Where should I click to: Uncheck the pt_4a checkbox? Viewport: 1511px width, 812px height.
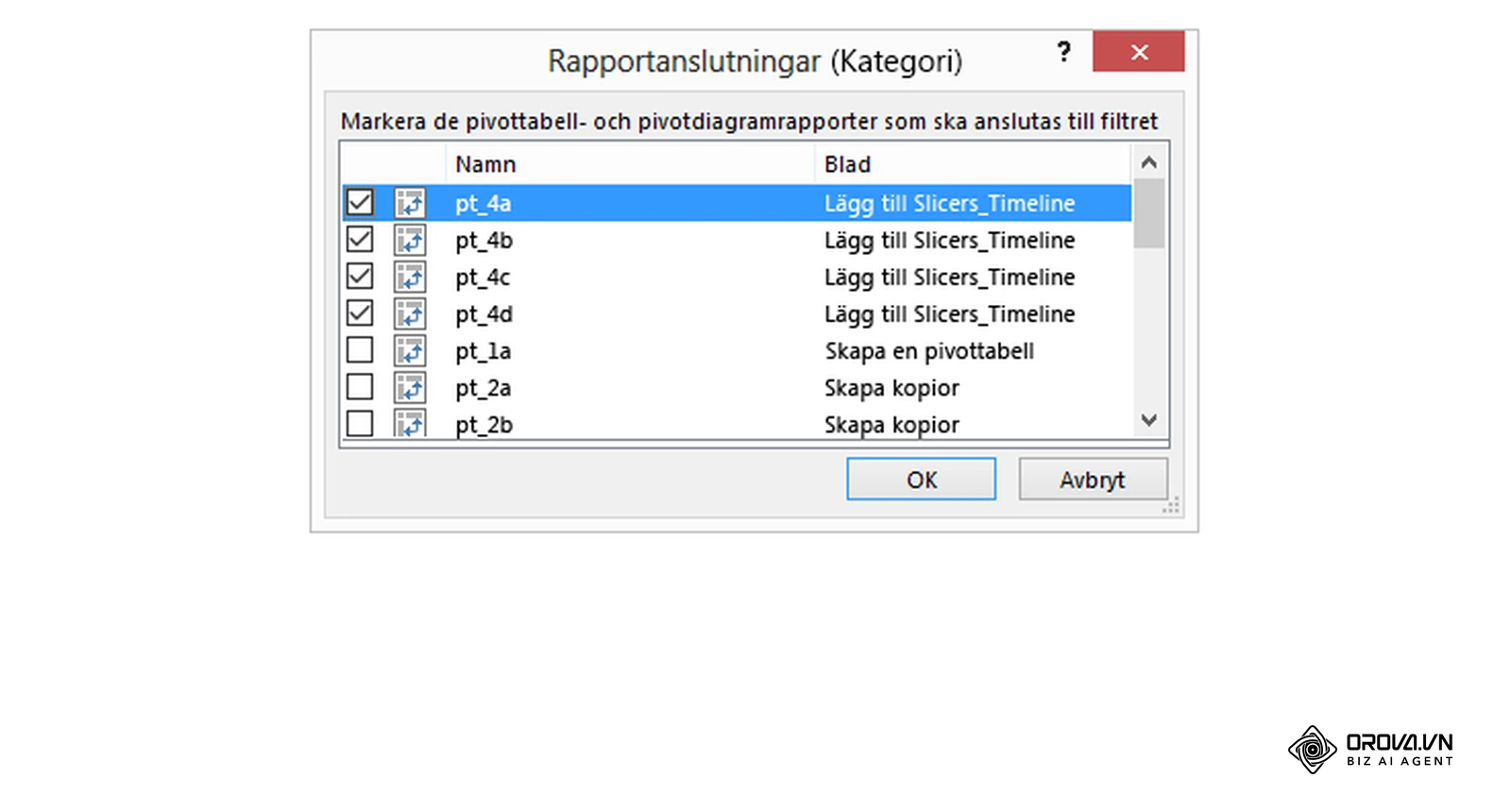pyautogui.click(x=360, y=202)
